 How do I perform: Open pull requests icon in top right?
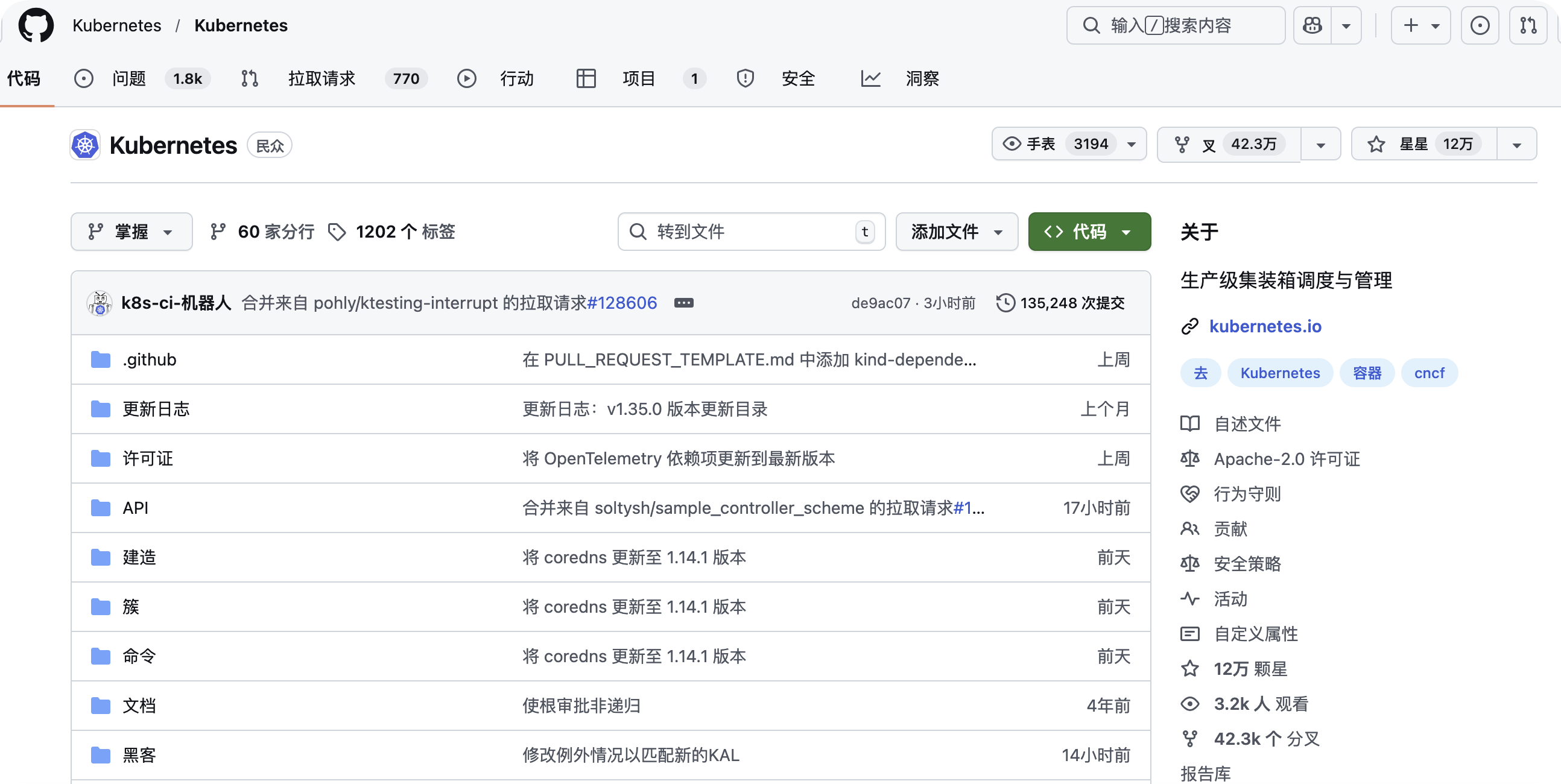tap(1528, 25)
